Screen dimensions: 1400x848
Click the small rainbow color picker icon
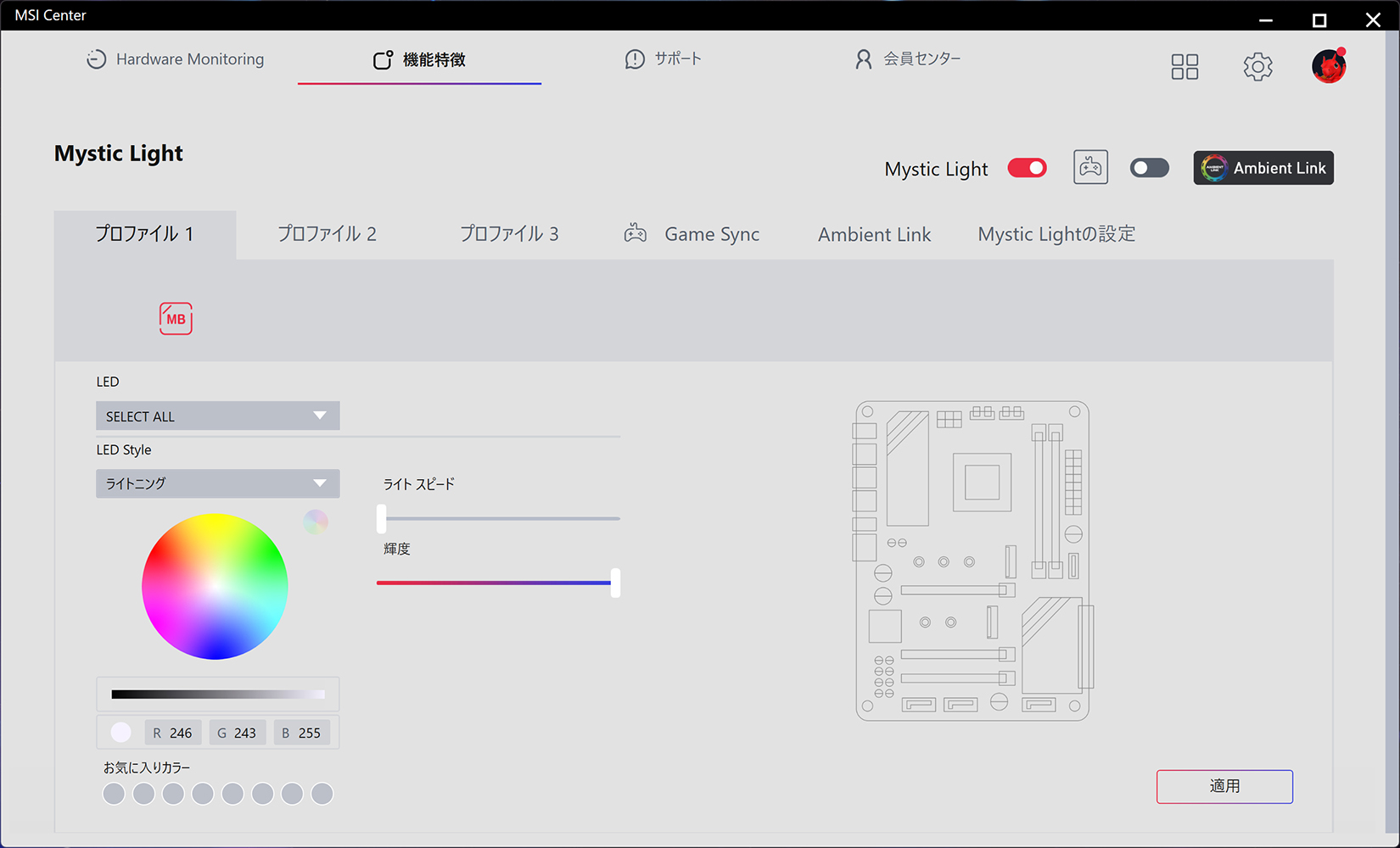click(x=316, y=522)
